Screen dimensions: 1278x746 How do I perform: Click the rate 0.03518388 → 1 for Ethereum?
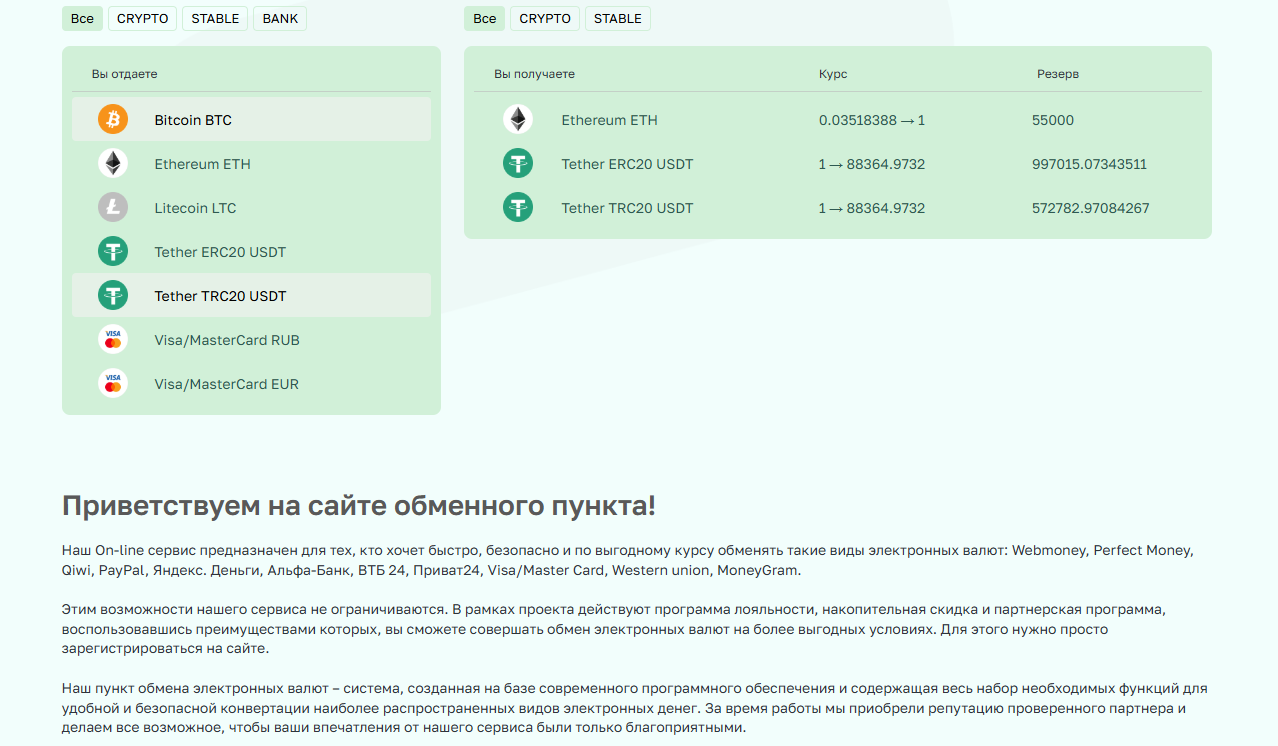pos(869,119)
